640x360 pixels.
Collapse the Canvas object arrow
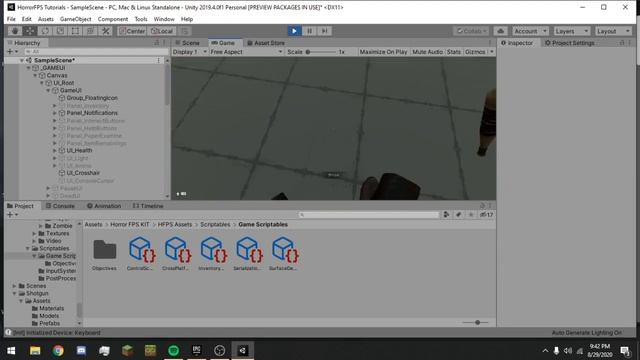35,76
